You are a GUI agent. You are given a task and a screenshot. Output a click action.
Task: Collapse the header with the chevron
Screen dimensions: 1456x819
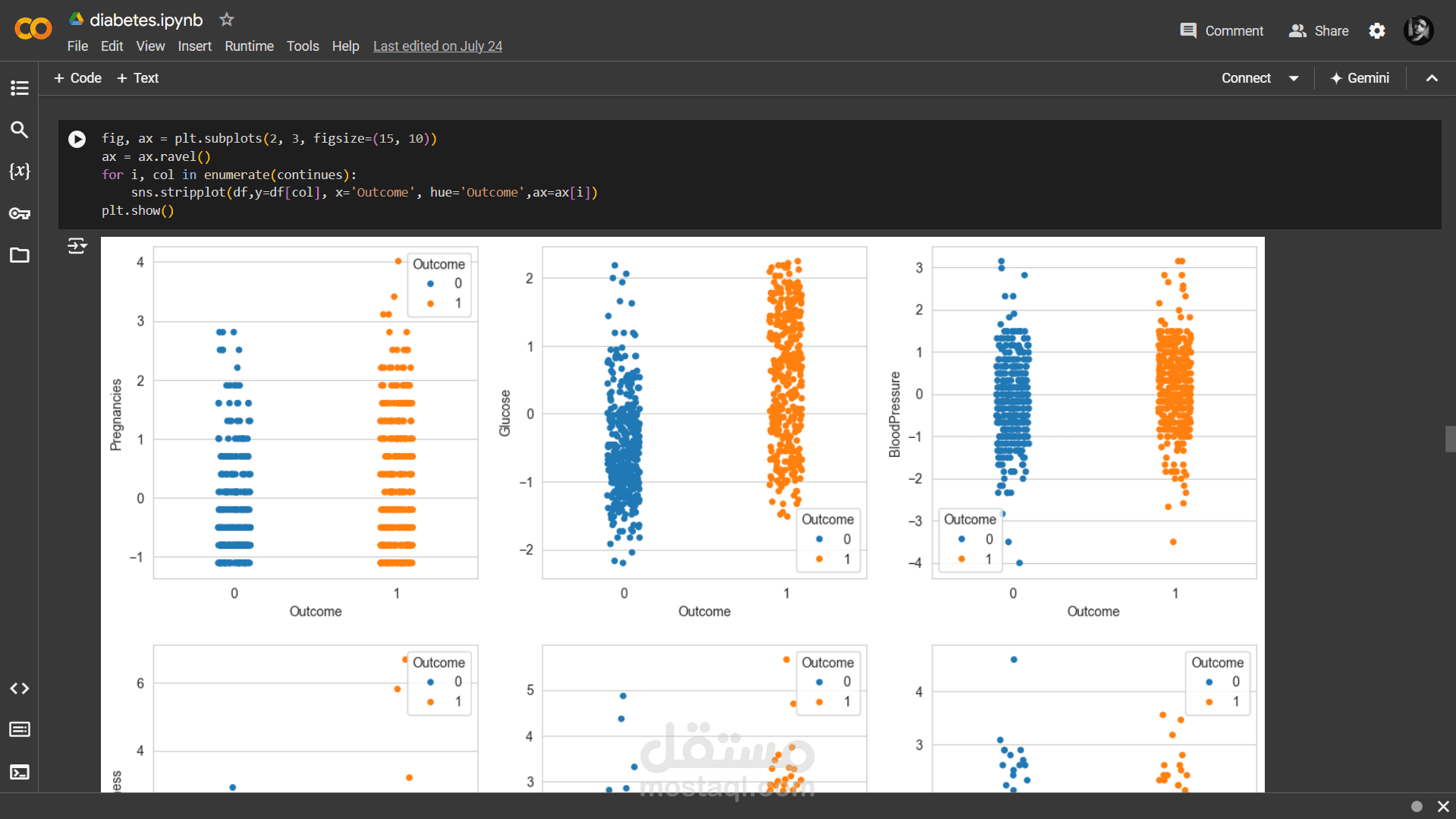(1432, 78)
